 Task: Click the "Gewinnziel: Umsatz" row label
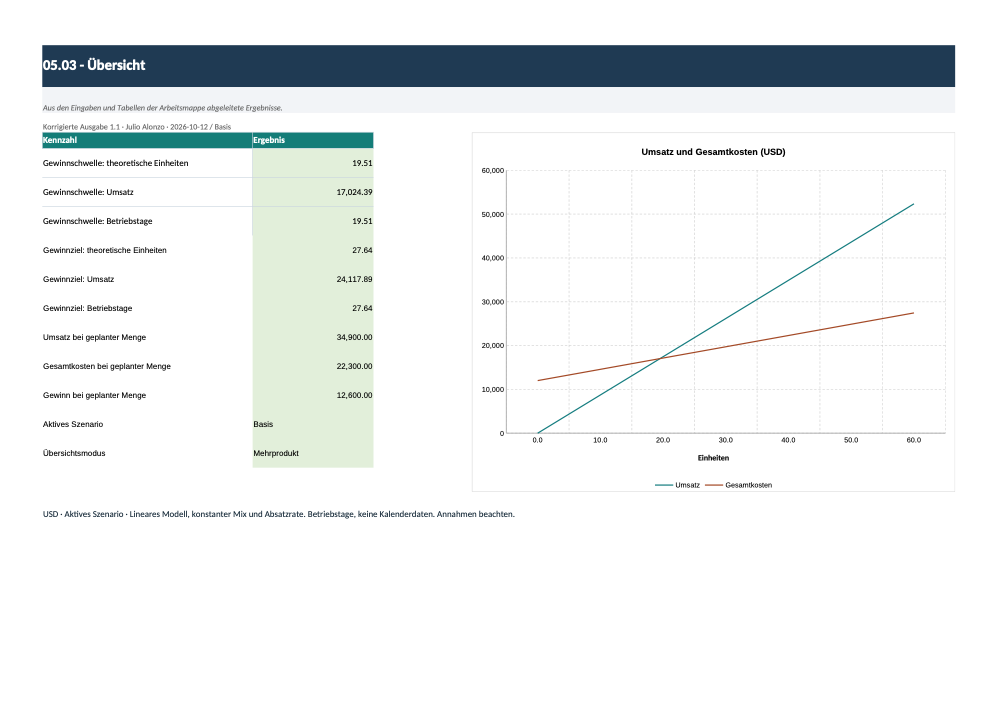coord(78,279)
